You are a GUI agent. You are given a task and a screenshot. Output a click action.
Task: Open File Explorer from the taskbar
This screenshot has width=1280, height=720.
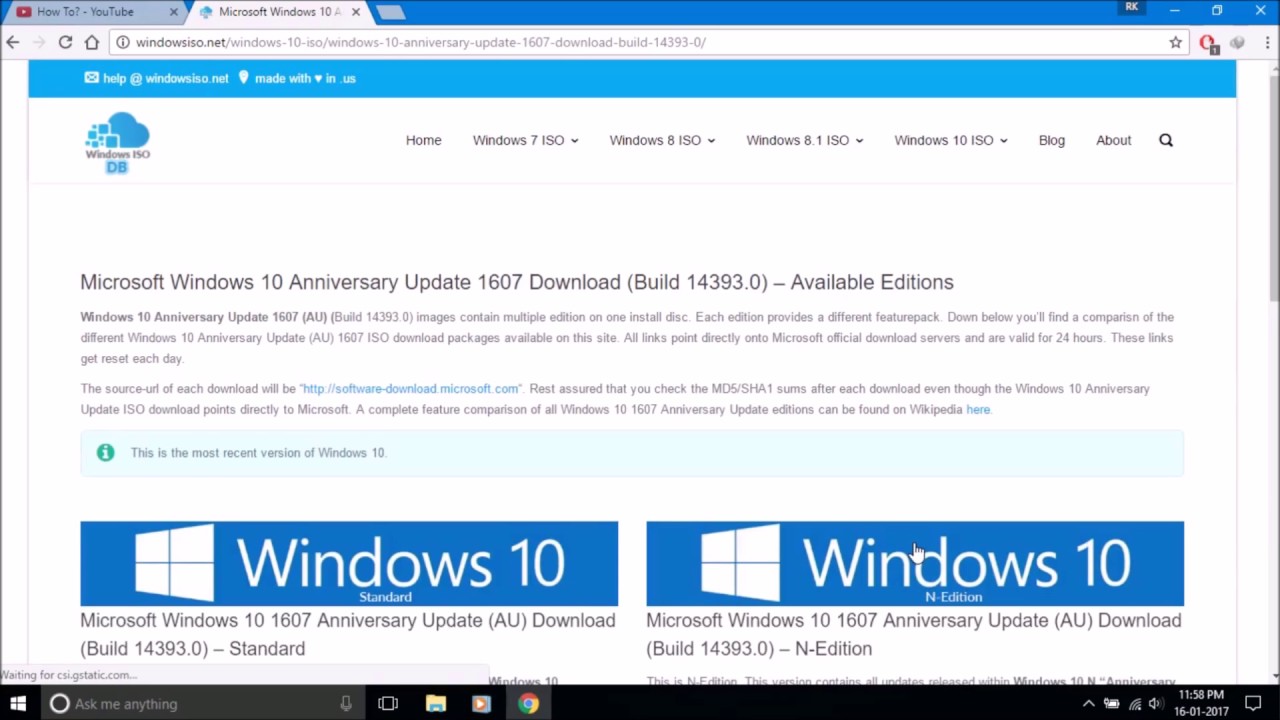click(x=435, y=703)
